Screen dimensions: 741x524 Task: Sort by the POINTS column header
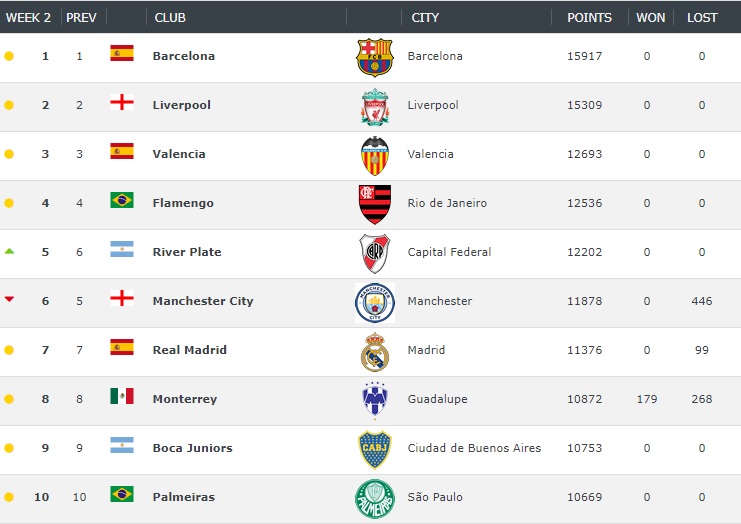pyautogui.click(x=589, y=18)
